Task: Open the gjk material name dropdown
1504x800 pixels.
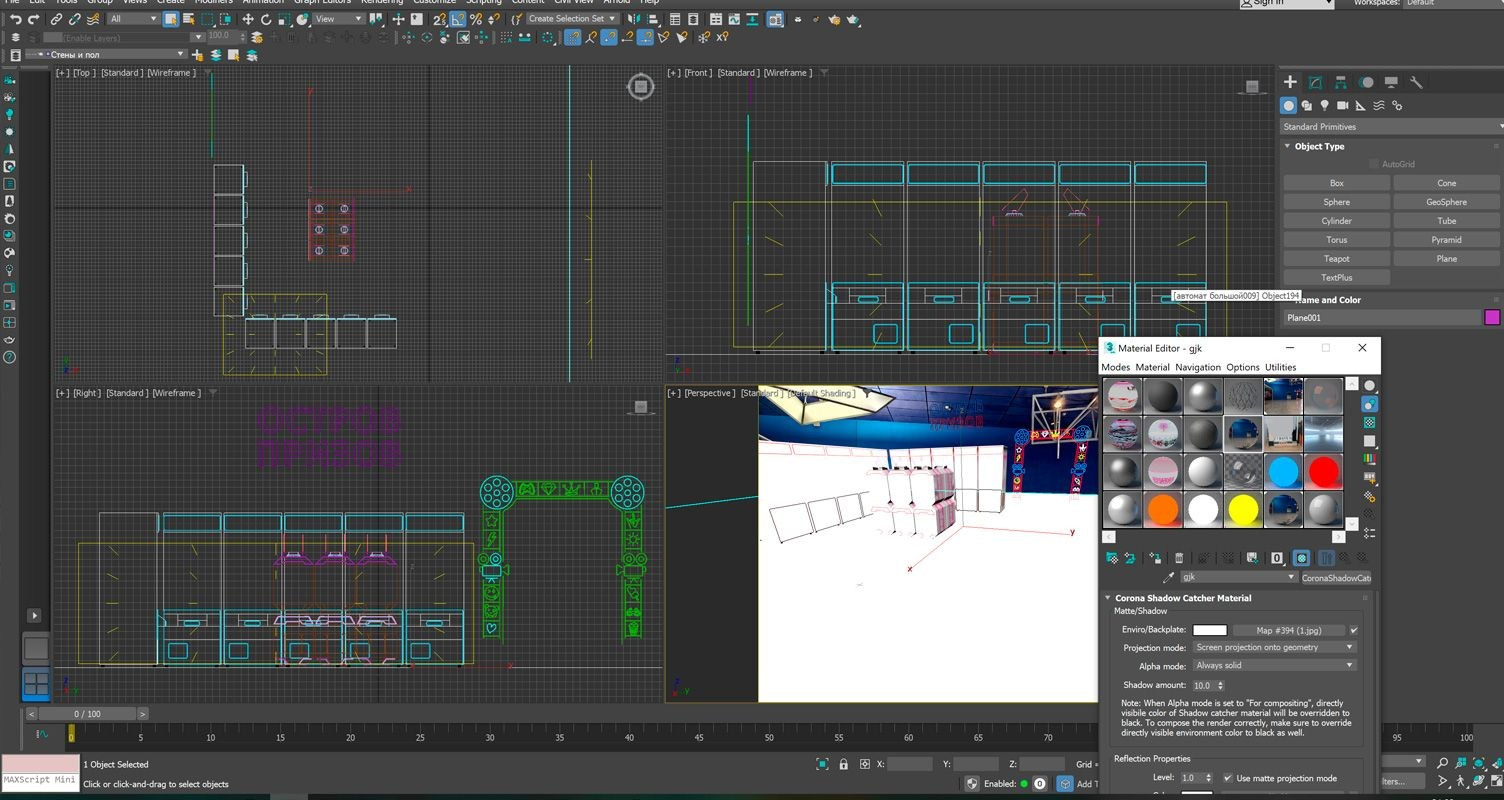Action: pos(1238,577)
